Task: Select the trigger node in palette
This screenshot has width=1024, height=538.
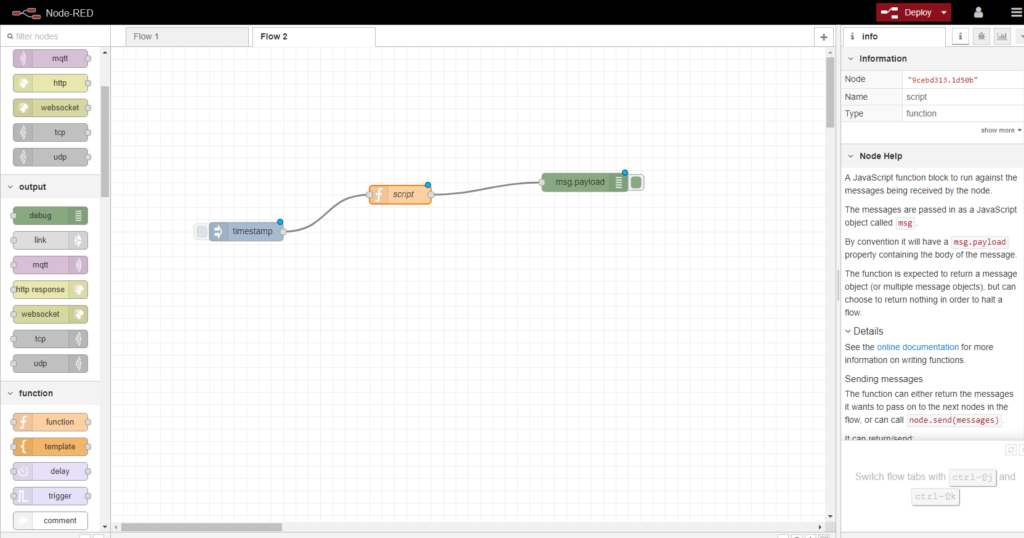Action: [51, 496]
